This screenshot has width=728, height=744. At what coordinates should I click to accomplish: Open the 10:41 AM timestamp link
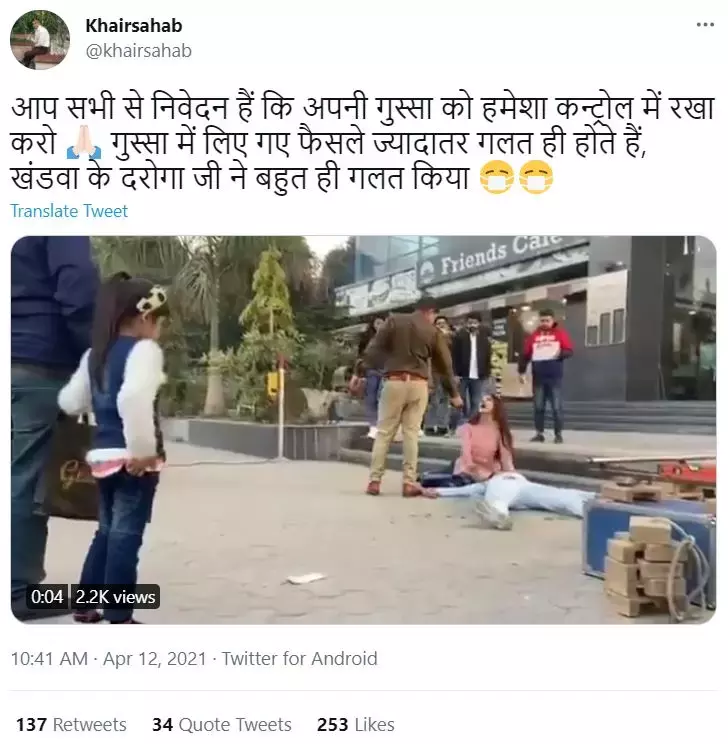tap(49, 659)
